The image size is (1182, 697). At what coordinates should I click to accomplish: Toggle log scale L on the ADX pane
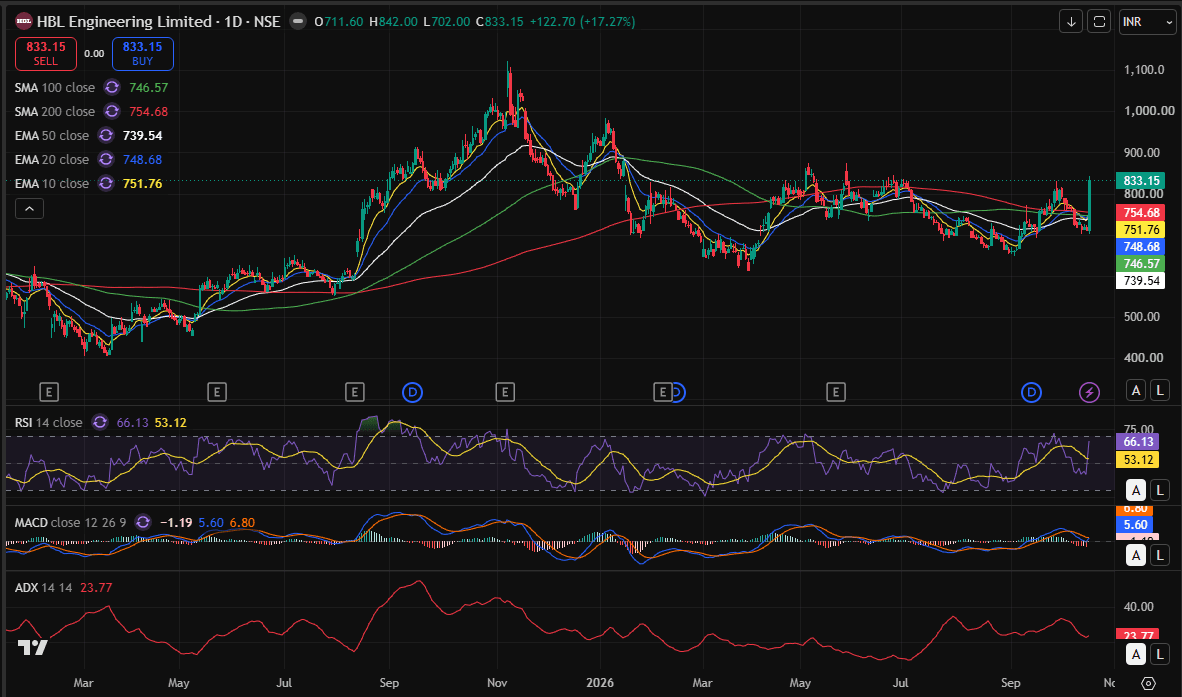(x=1160, y=654)
